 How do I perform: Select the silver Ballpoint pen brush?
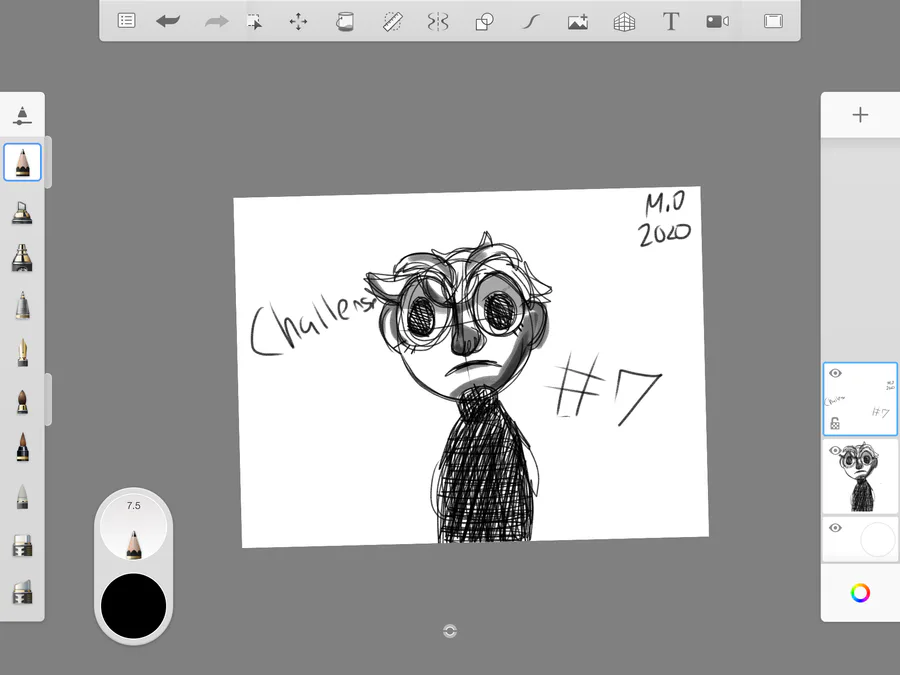point(22,305)
